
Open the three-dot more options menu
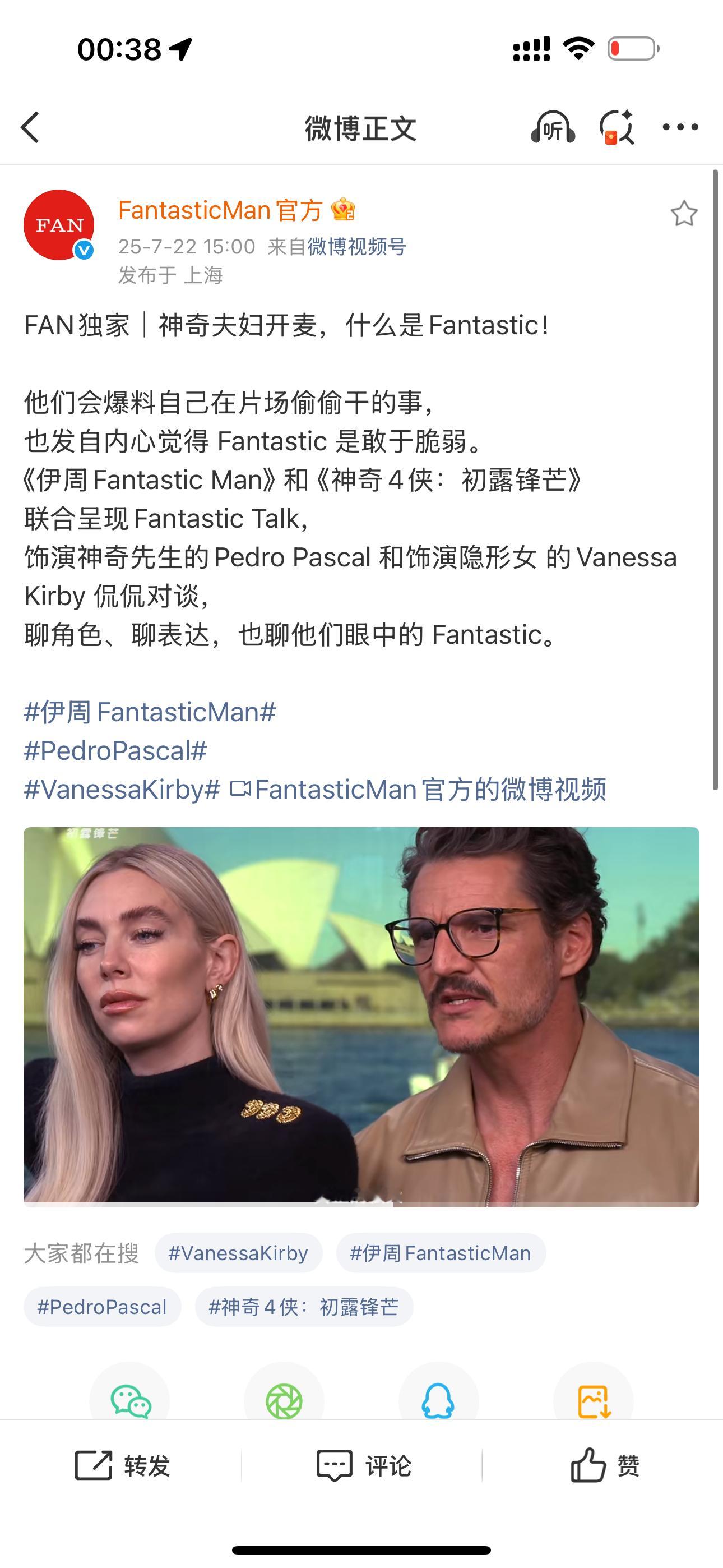(680, 127)
